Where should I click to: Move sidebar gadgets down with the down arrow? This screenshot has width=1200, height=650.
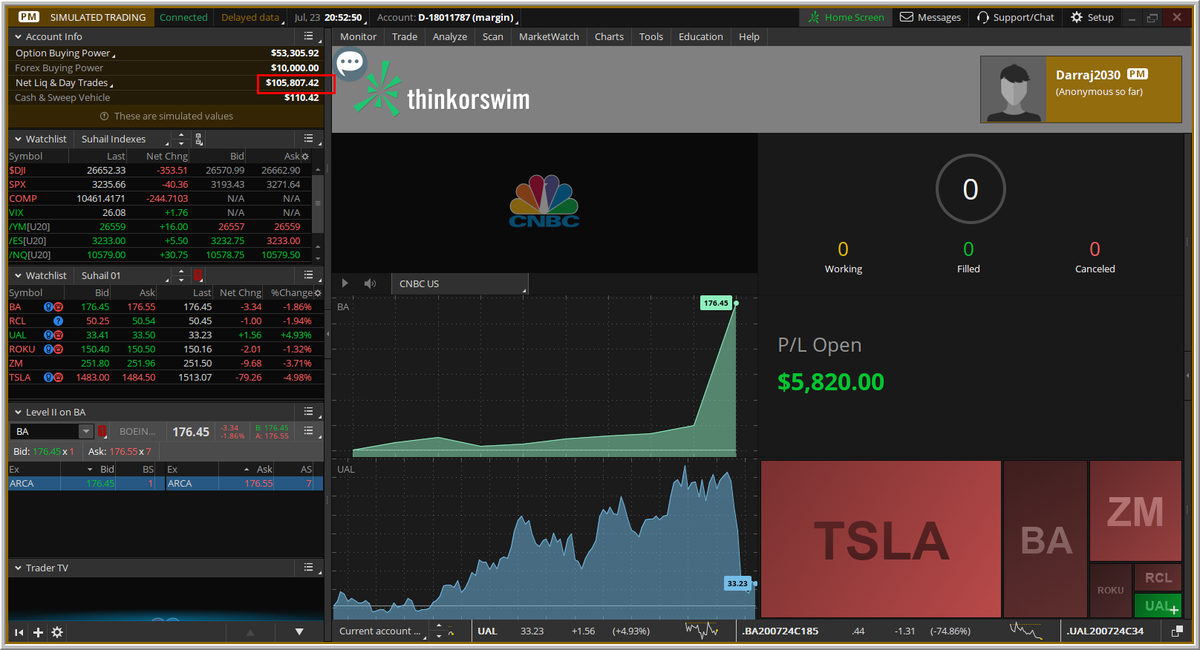tap(299, 632)
